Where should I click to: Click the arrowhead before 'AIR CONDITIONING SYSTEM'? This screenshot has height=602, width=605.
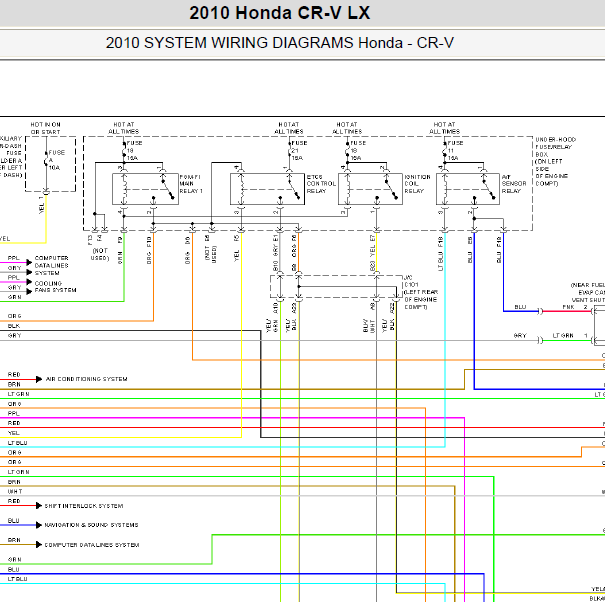pyautogui.click(x=39, y=379)
